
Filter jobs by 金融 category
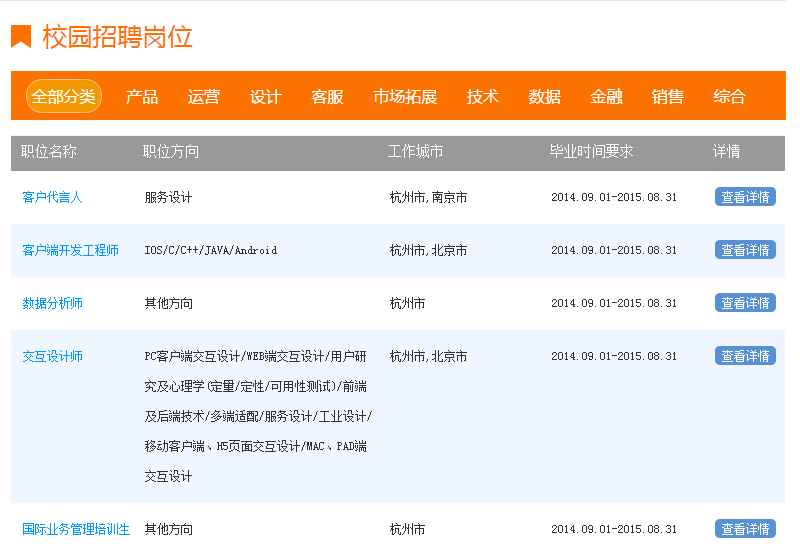(606, 96)
